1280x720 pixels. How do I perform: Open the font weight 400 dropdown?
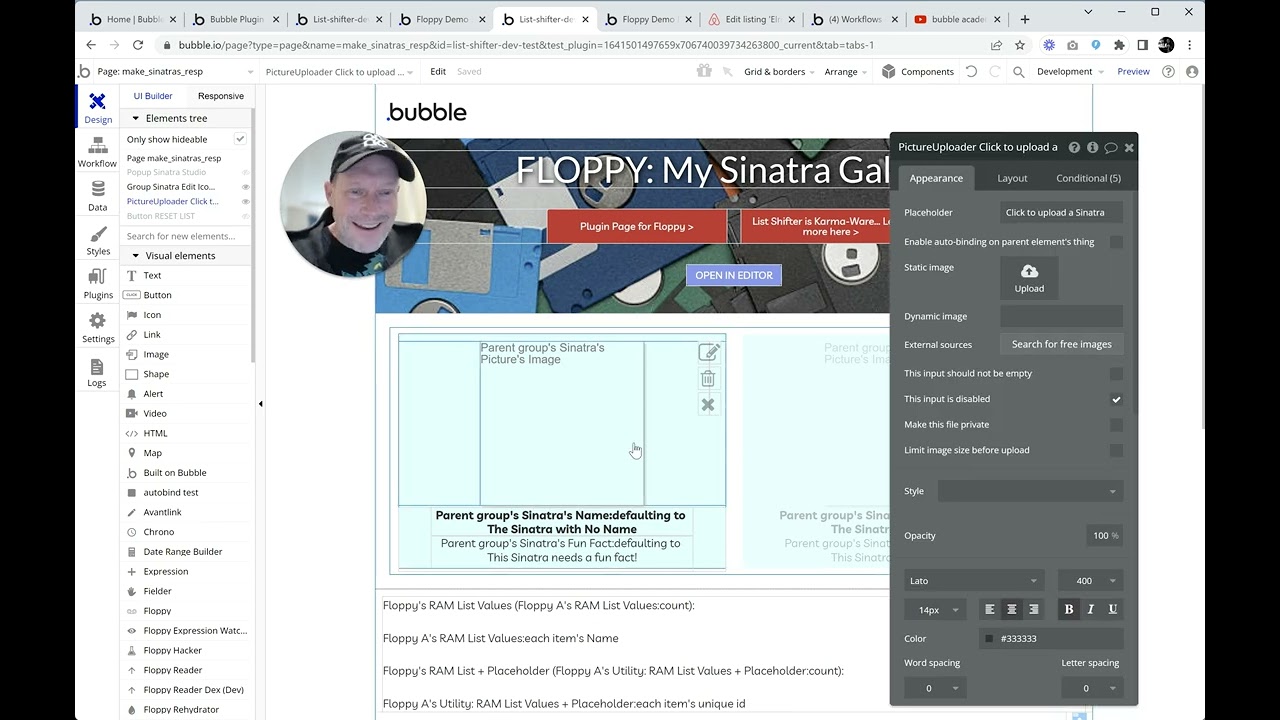click(x=1090, y=581)
